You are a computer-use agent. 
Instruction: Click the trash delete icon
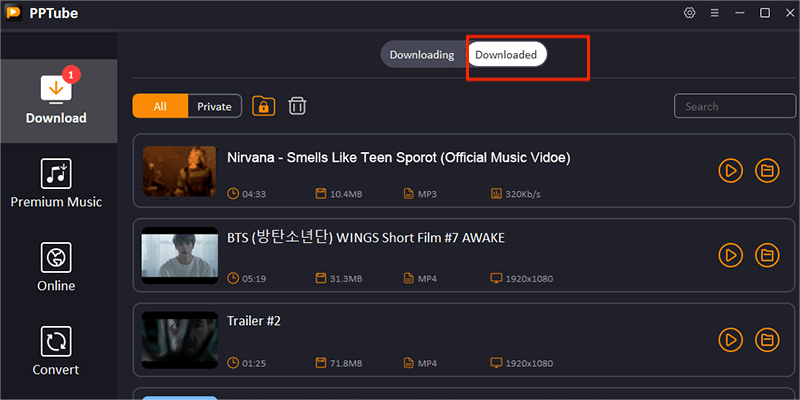[x=297, y=106]
